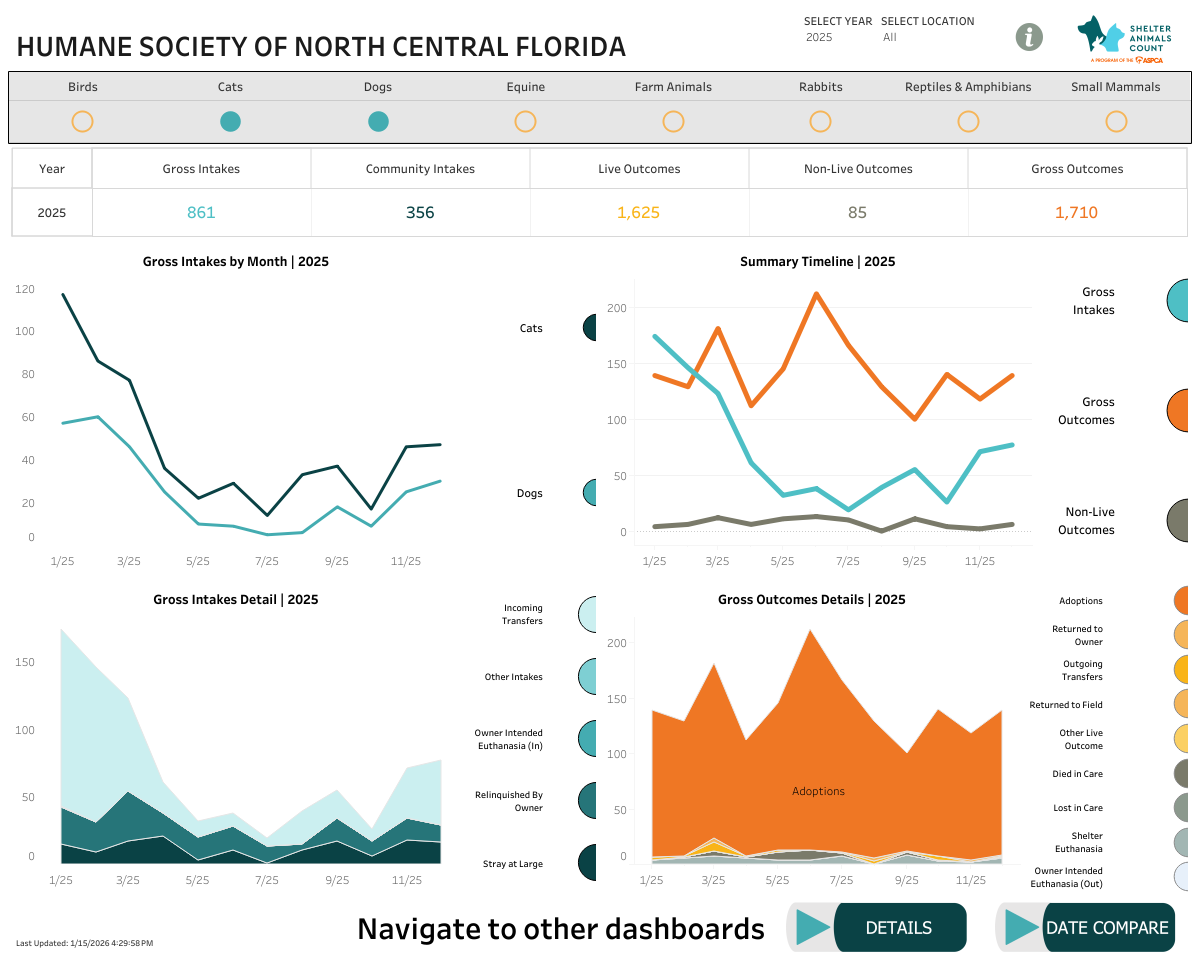The image size is (1199, 963).
Task: Select the Farm Animals species circle
Action: (x=673, y=122)
